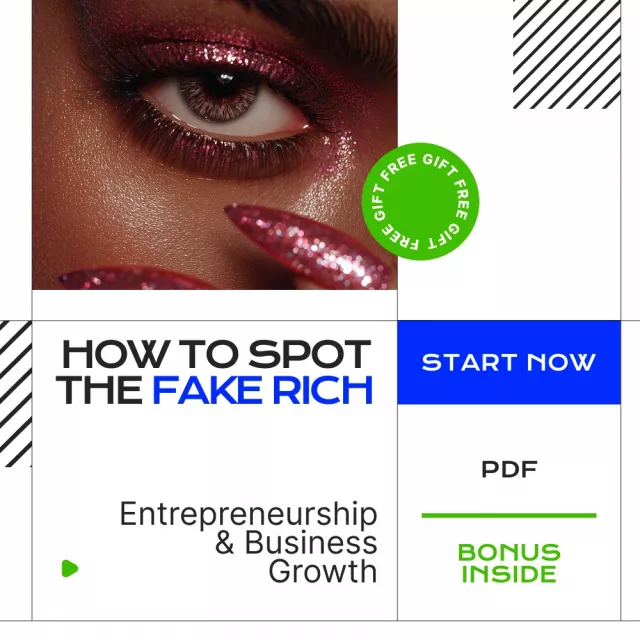
Task: Click the green play triangle icon
Action: point(70,568)
